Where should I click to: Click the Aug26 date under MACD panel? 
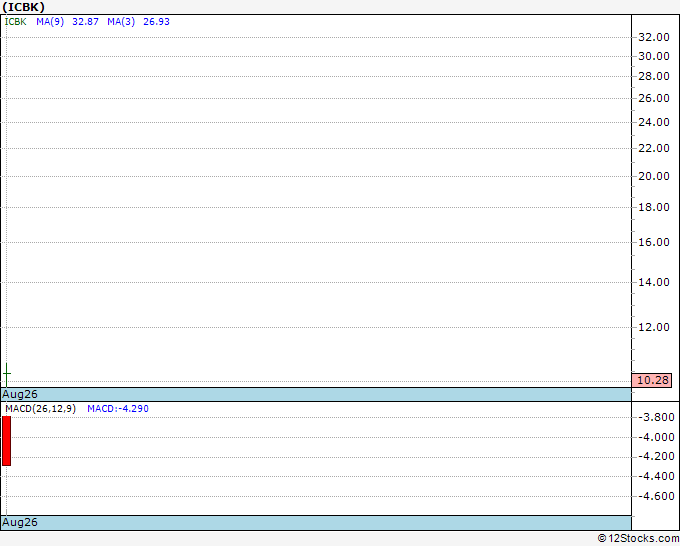(20, 522)
